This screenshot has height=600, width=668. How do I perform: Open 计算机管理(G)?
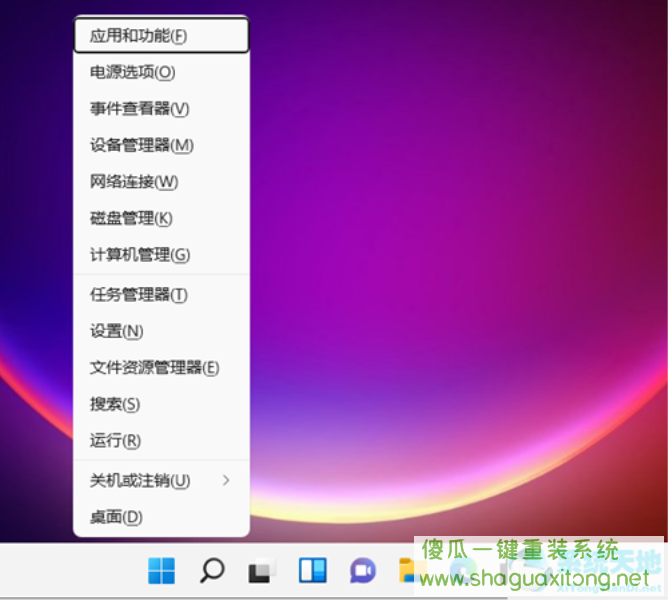tap(161, 255)
